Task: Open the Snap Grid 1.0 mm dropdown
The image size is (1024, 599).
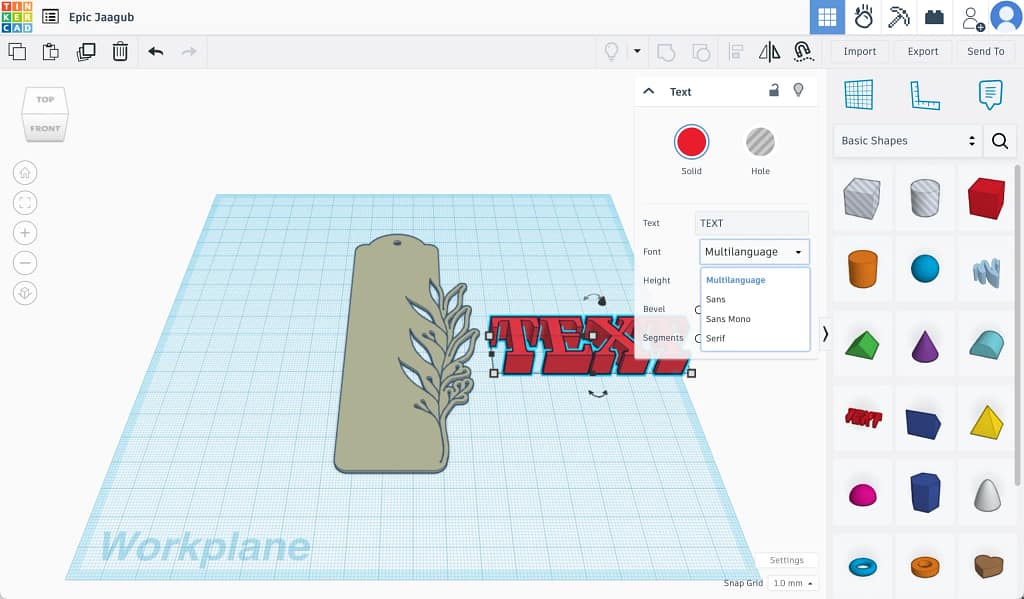Action: tap(792, 583)
